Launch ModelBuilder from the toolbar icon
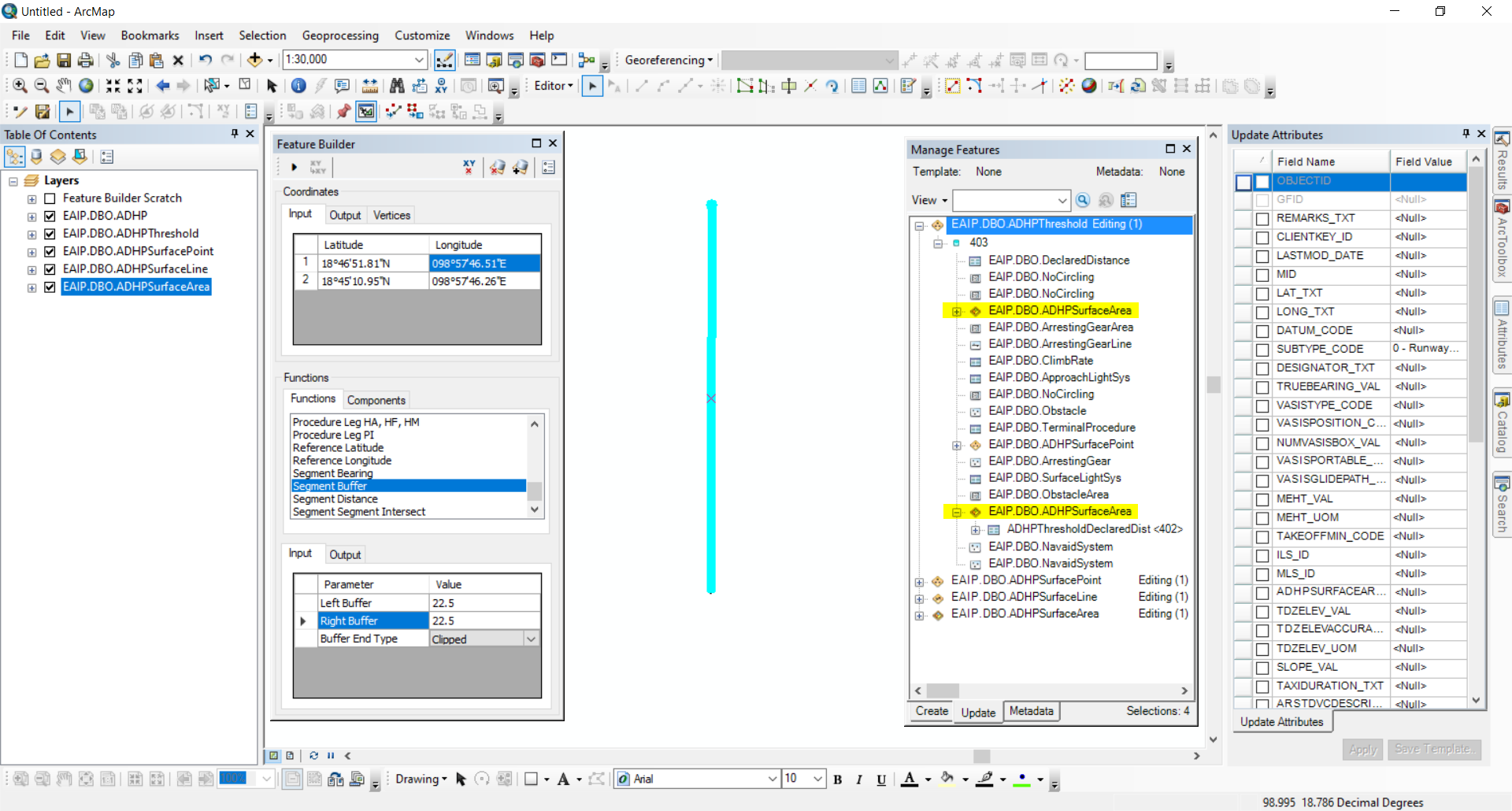The height and width of the screenshot is (811, 1512). click(x=587, y=60)
